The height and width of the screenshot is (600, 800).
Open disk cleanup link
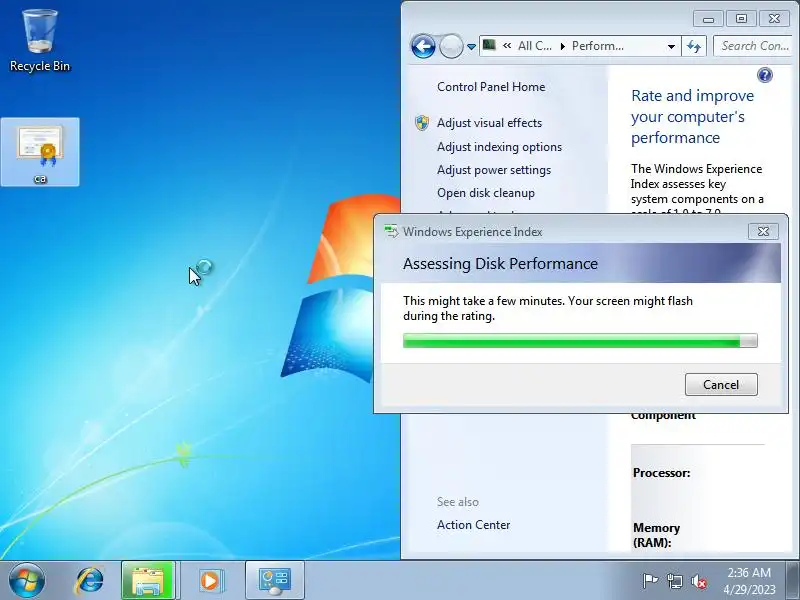pos(486,193)
